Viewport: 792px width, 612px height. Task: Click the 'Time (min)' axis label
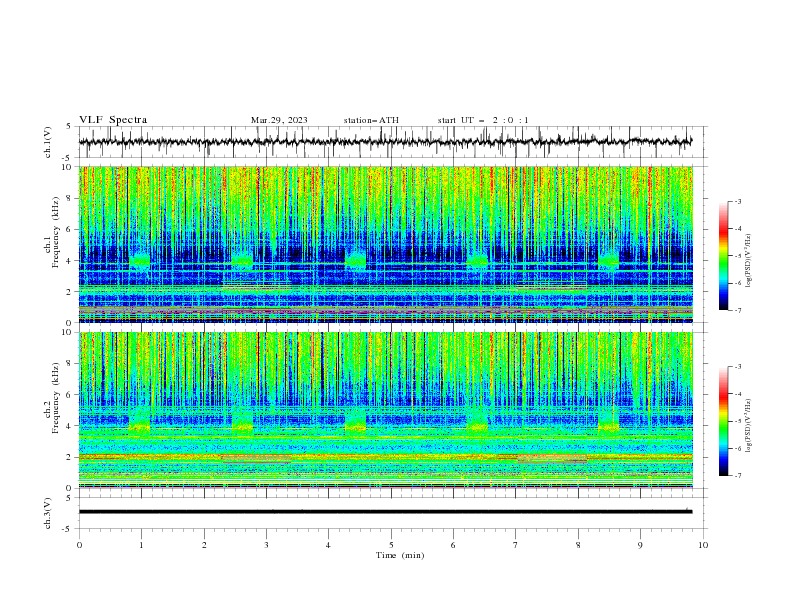(400, 555)
